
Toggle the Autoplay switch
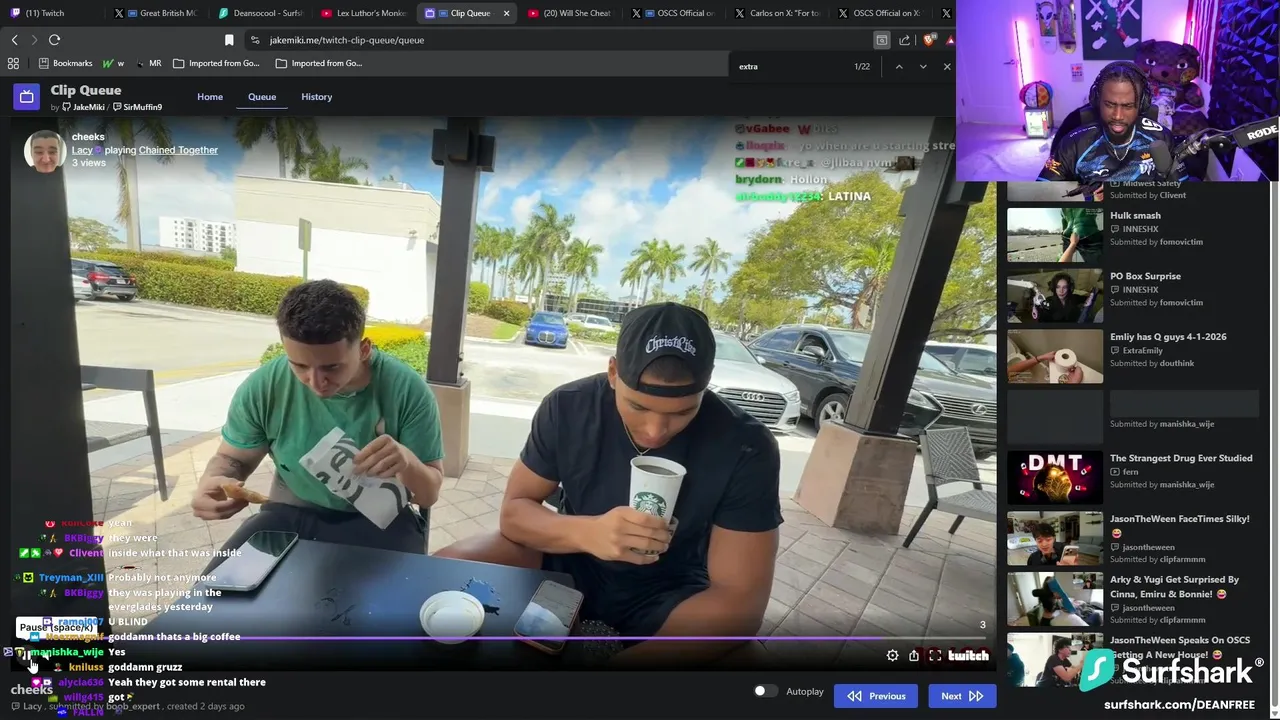coord(765,691)
